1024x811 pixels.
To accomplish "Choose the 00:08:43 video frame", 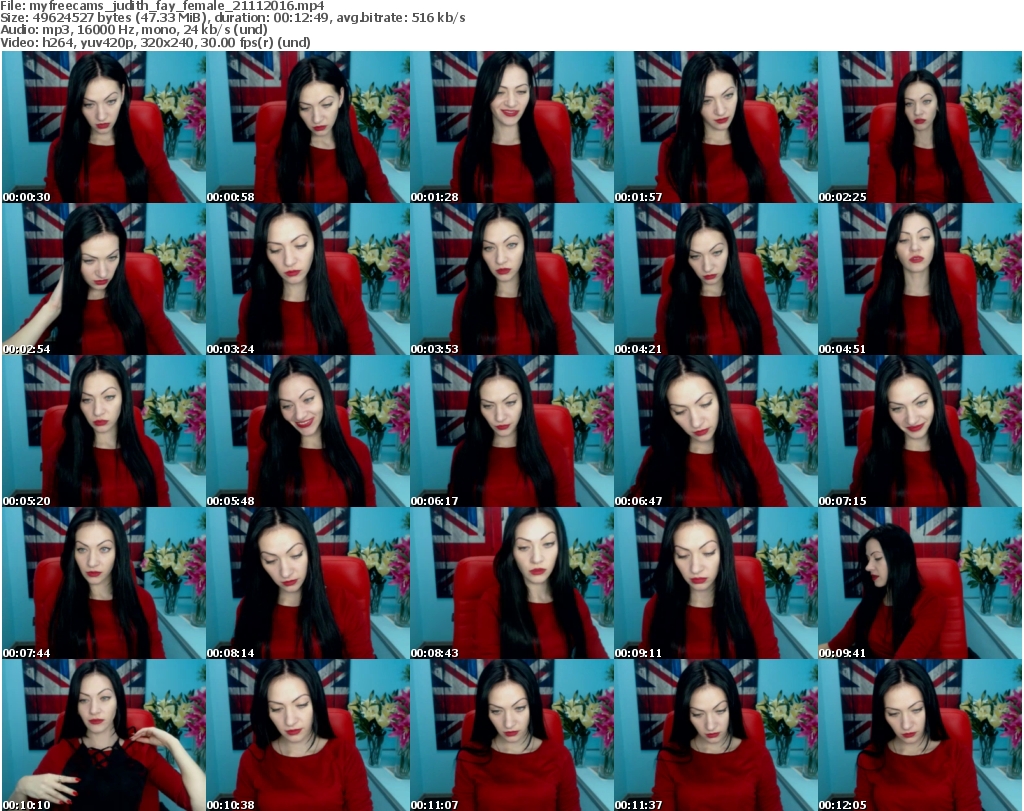I will tap(511, 584).
